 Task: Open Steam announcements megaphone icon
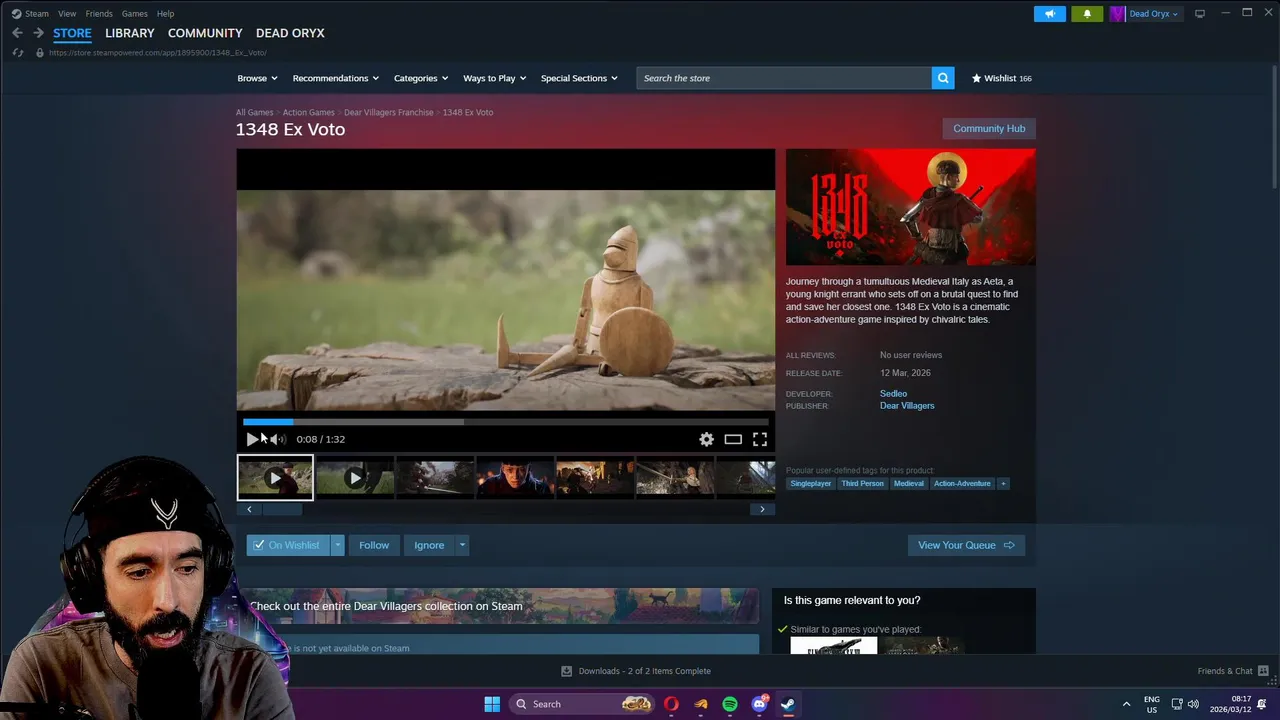(x=1050, y=14)
